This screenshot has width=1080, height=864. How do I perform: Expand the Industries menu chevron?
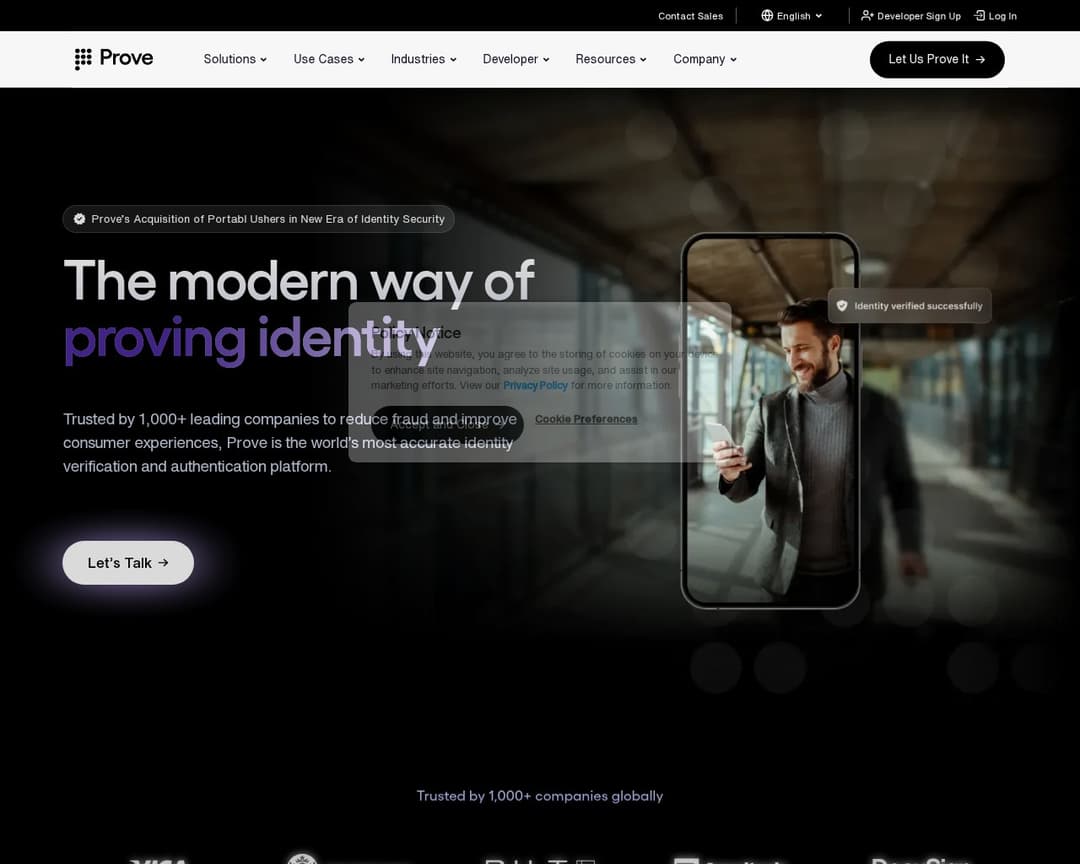click(453, 60)
